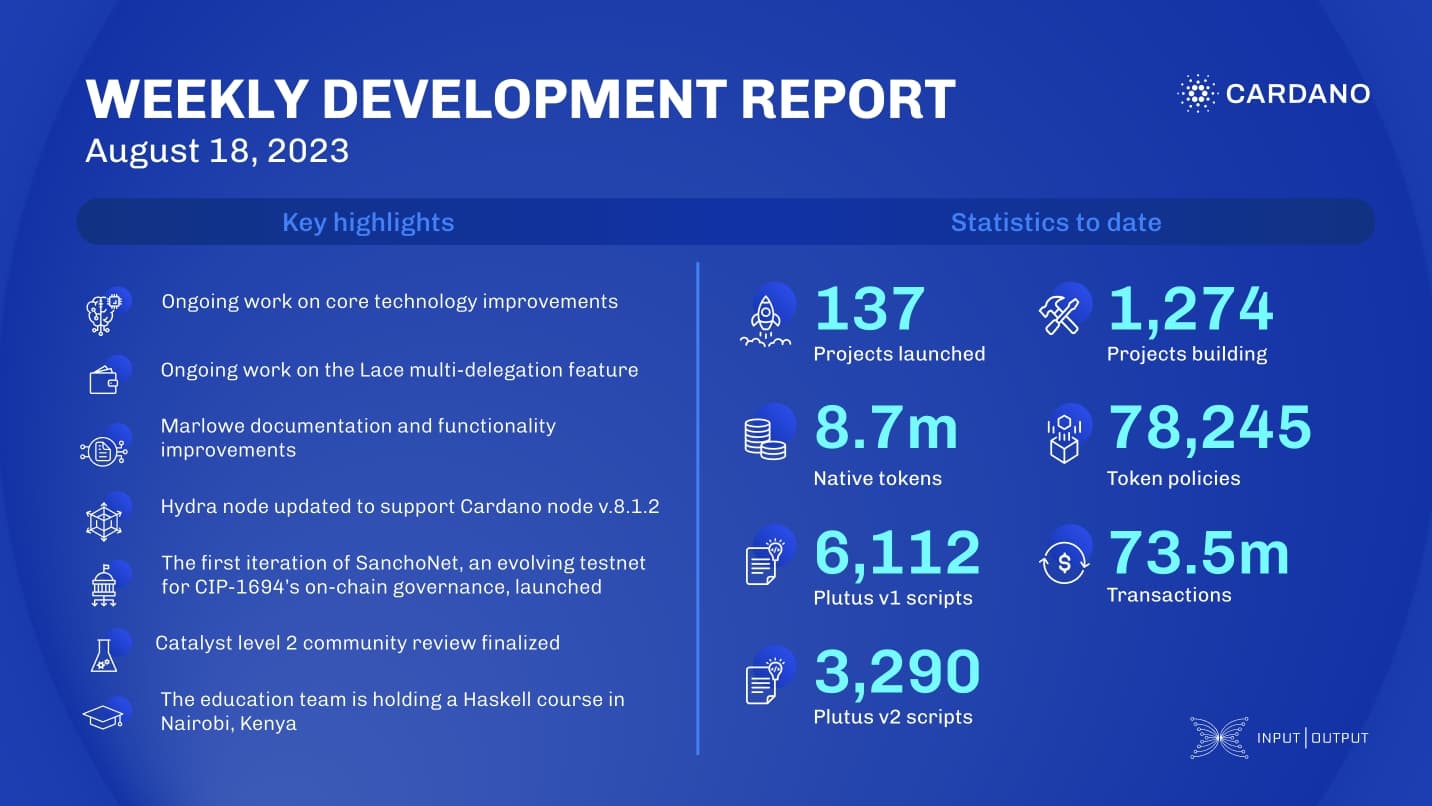This screenshot has width=1432, height=806.
Task: Click the INPUT | OUTPUT brand text
Action: [1313, 738]
